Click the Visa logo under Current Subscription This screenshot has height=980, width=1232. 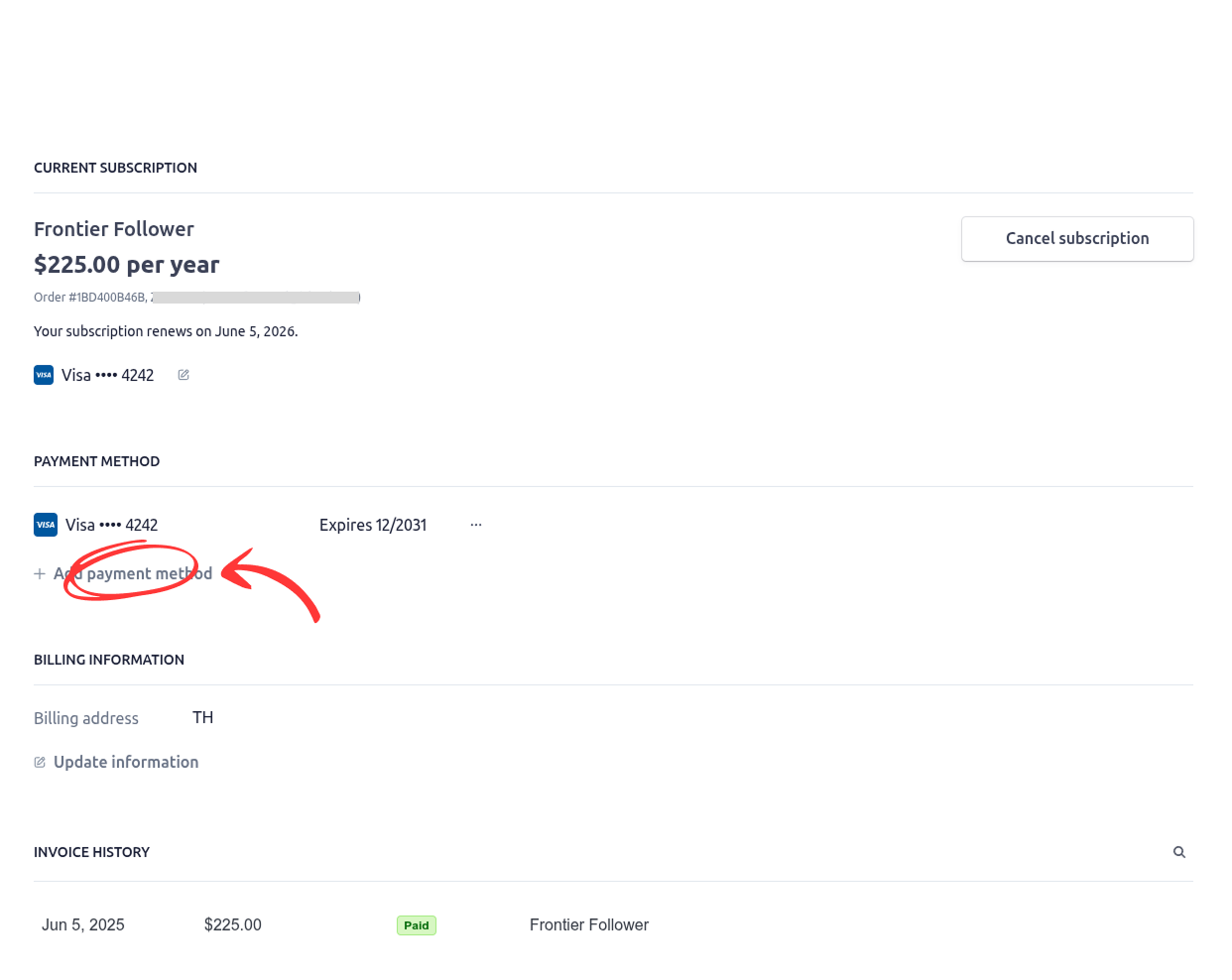[44, 375]
